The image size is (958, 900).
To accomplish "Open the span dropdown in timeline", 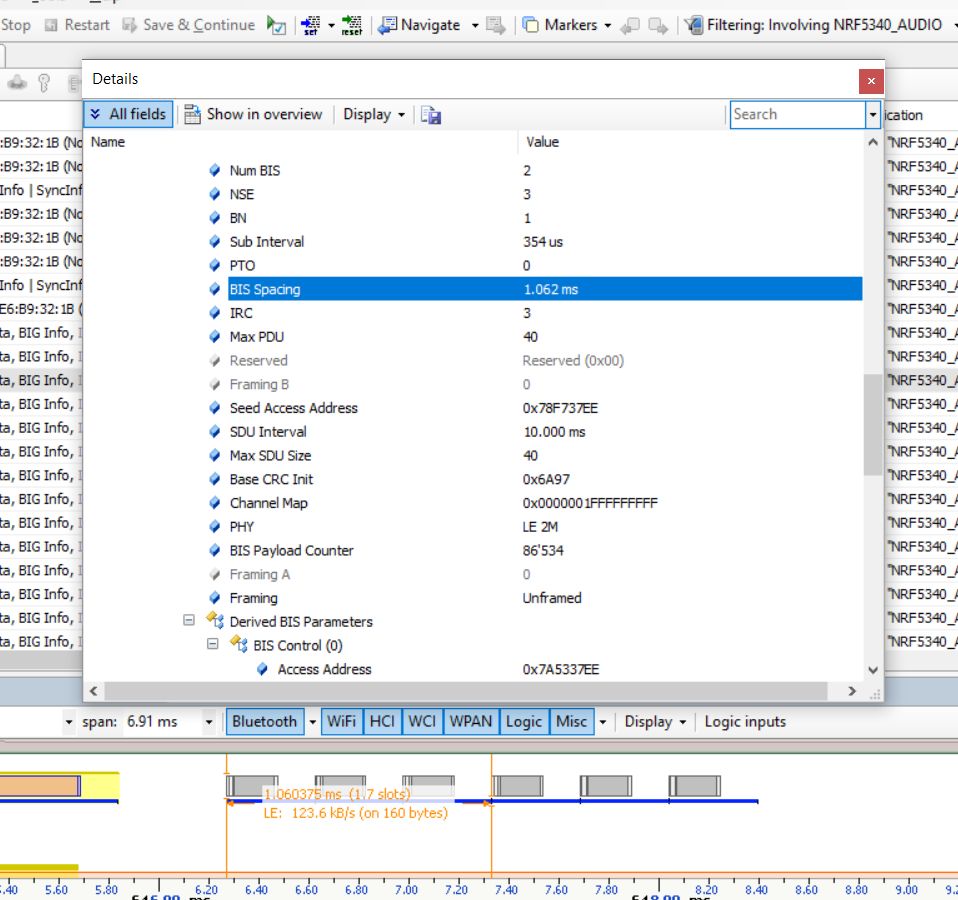I will [x=209, y=722].
